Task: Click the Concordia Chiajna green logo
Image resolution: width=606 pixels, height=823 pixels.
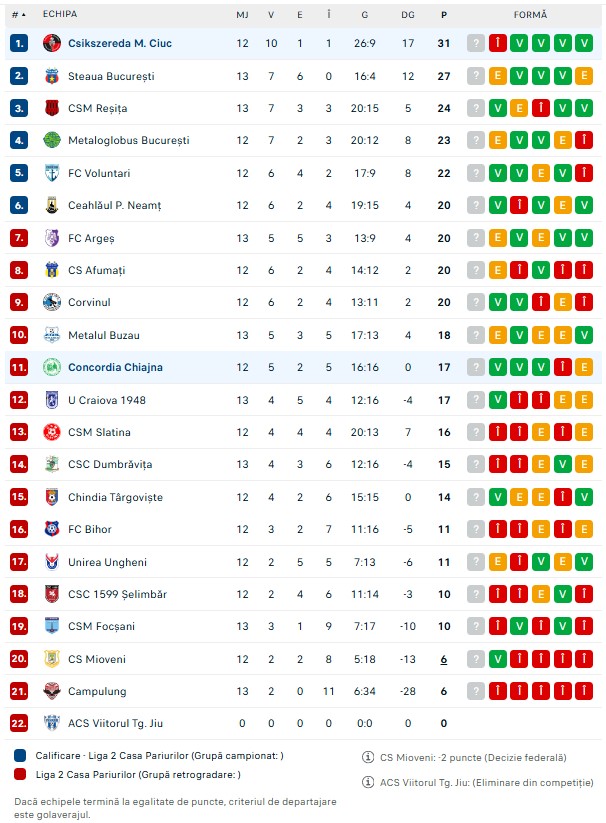Action: pyautogui.click(x=52, y=367)
